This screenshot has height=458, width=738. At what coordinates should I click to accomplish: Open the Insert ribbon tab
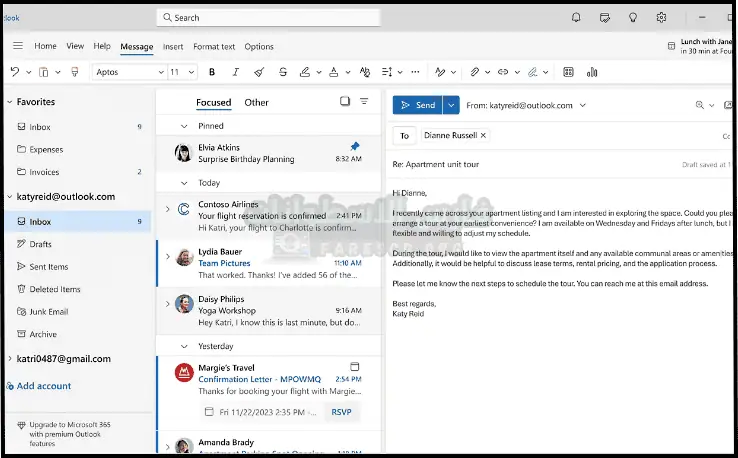click(173, 46)
